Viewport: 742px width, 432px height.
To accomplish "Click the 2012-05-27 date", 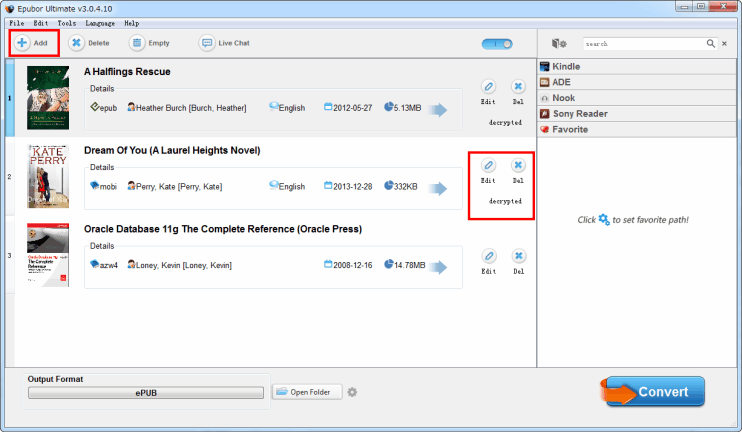I will 353,108.
